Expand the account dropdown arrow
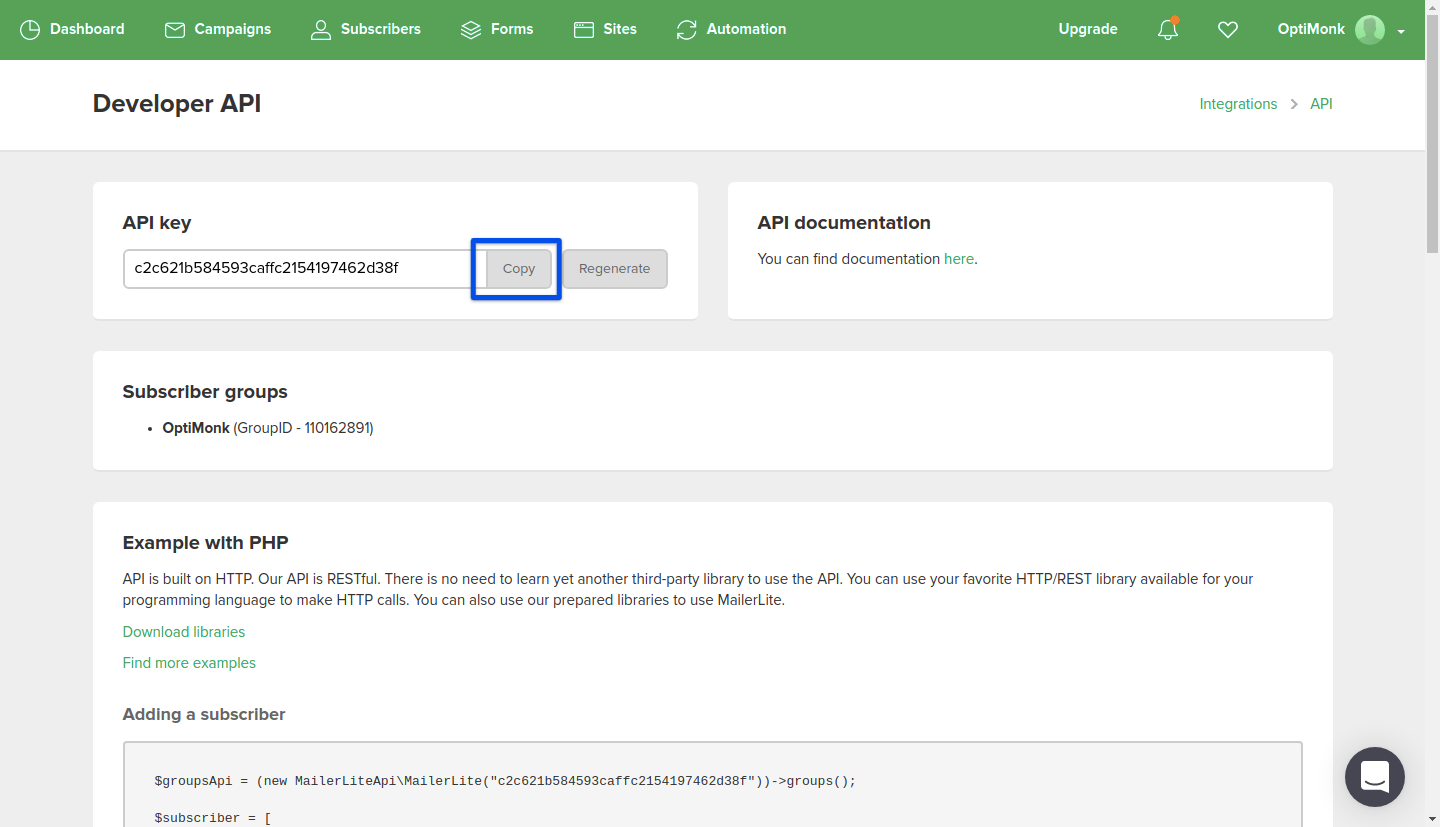The image size is (1440, 827). click(x=1401, y=31)
